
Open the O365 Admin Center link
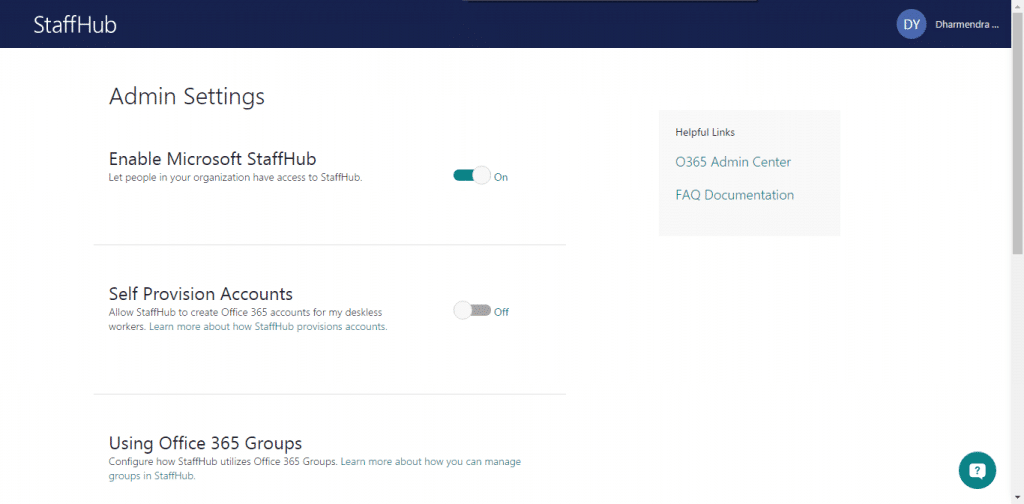click(733, 162)
